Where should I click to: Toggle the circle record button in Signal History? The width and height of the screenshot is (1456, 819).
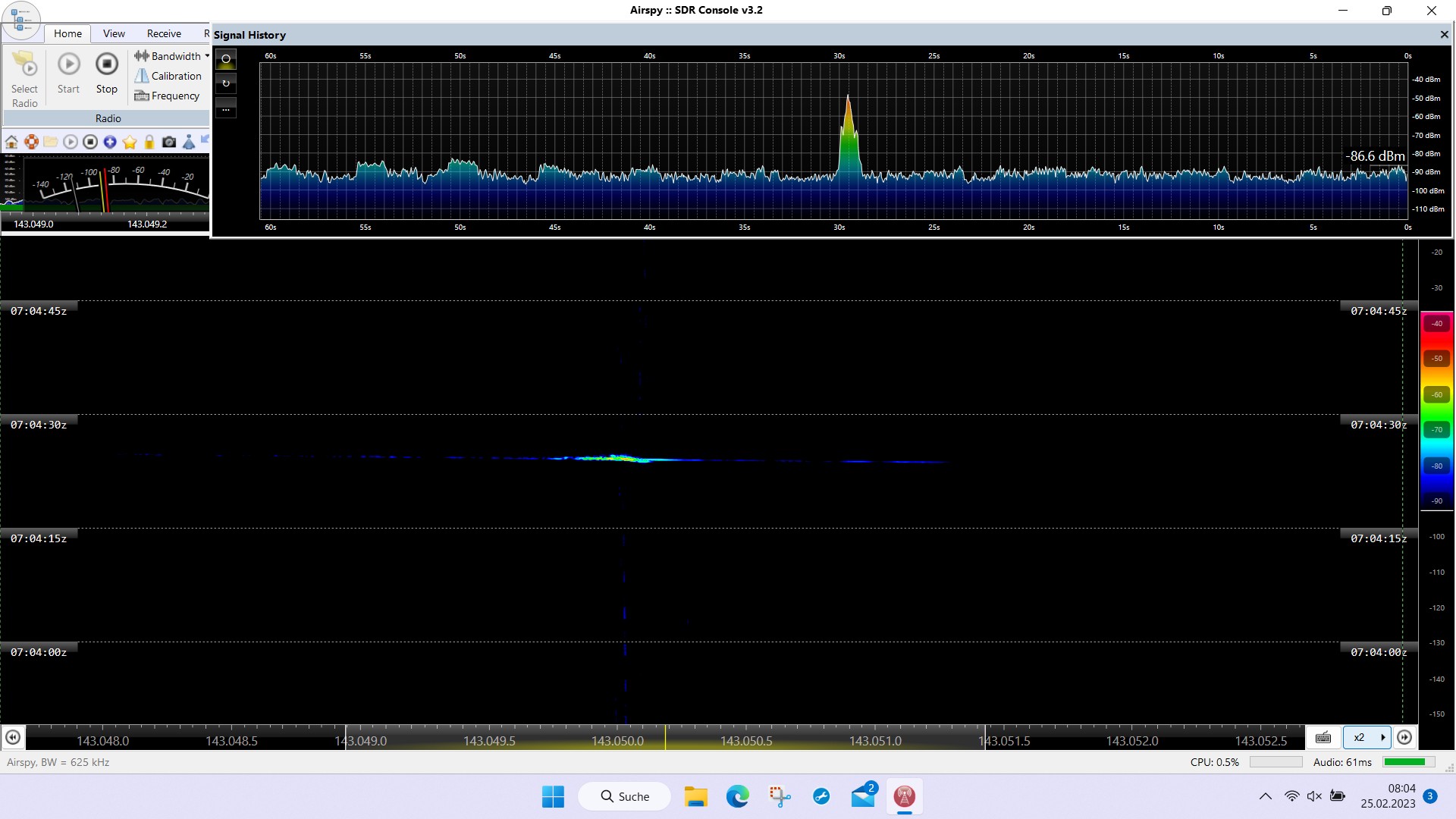[225, 59]
